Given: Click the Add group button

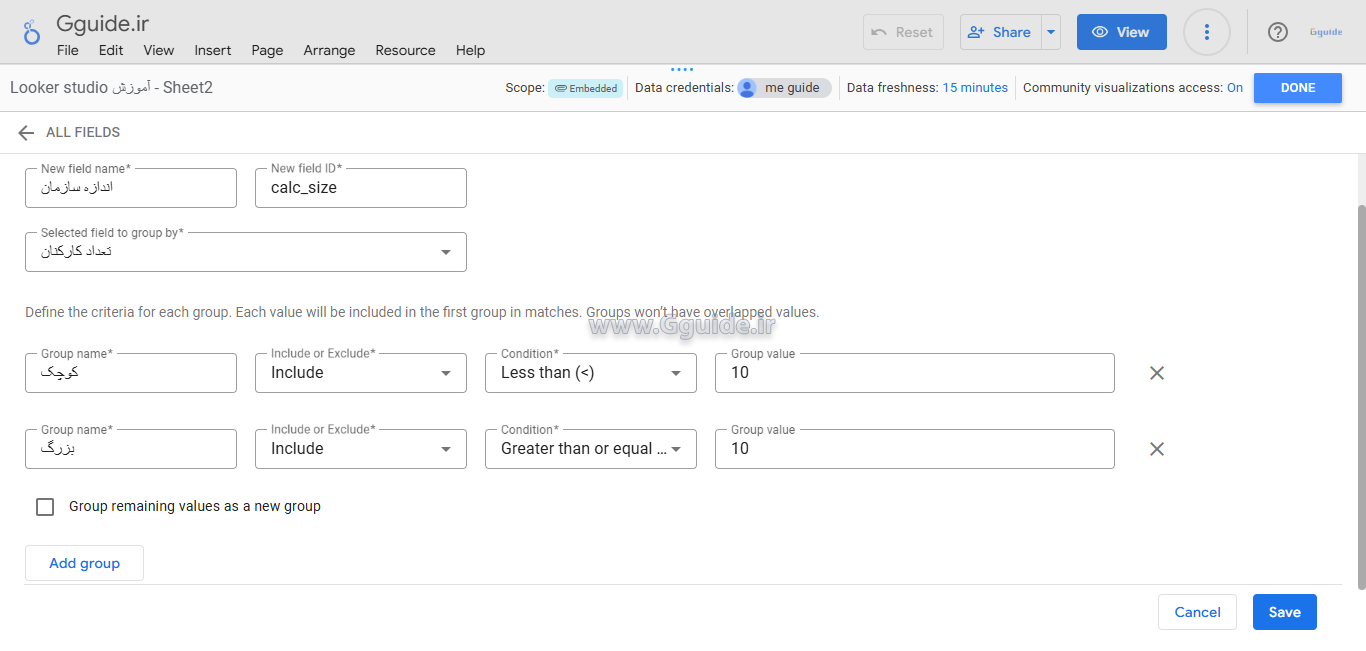Looking at the screenshot, I should coord(84,563).
